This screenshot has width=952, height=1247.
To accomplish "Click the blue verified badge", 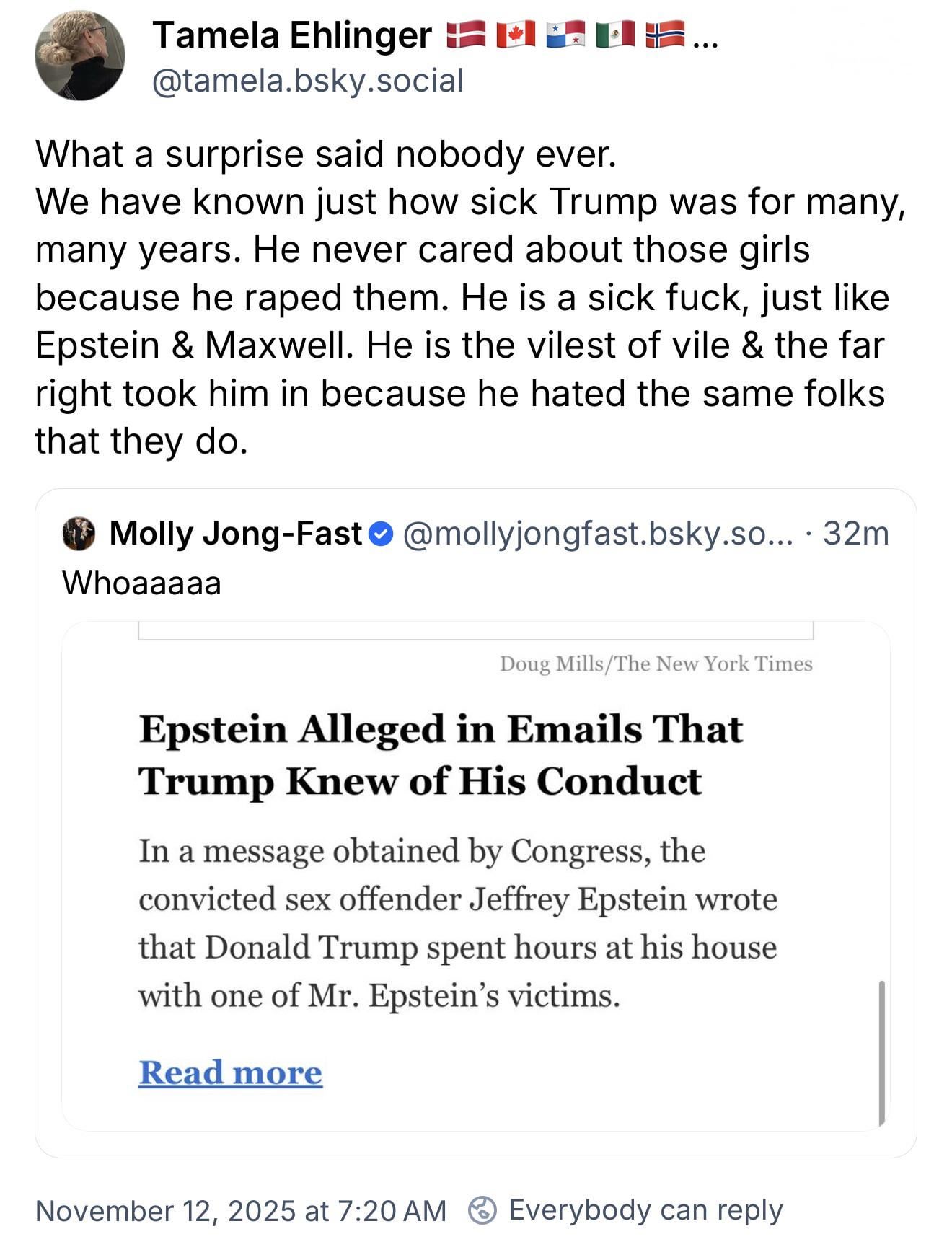I will 382,534.
